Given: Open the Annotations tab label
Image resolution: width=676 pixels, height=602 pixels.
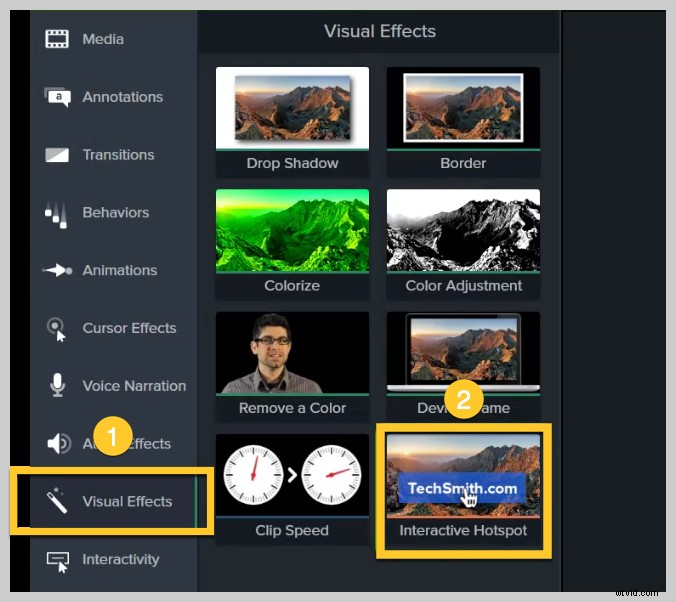Looking at the screenshot, I should coord(123,97).
